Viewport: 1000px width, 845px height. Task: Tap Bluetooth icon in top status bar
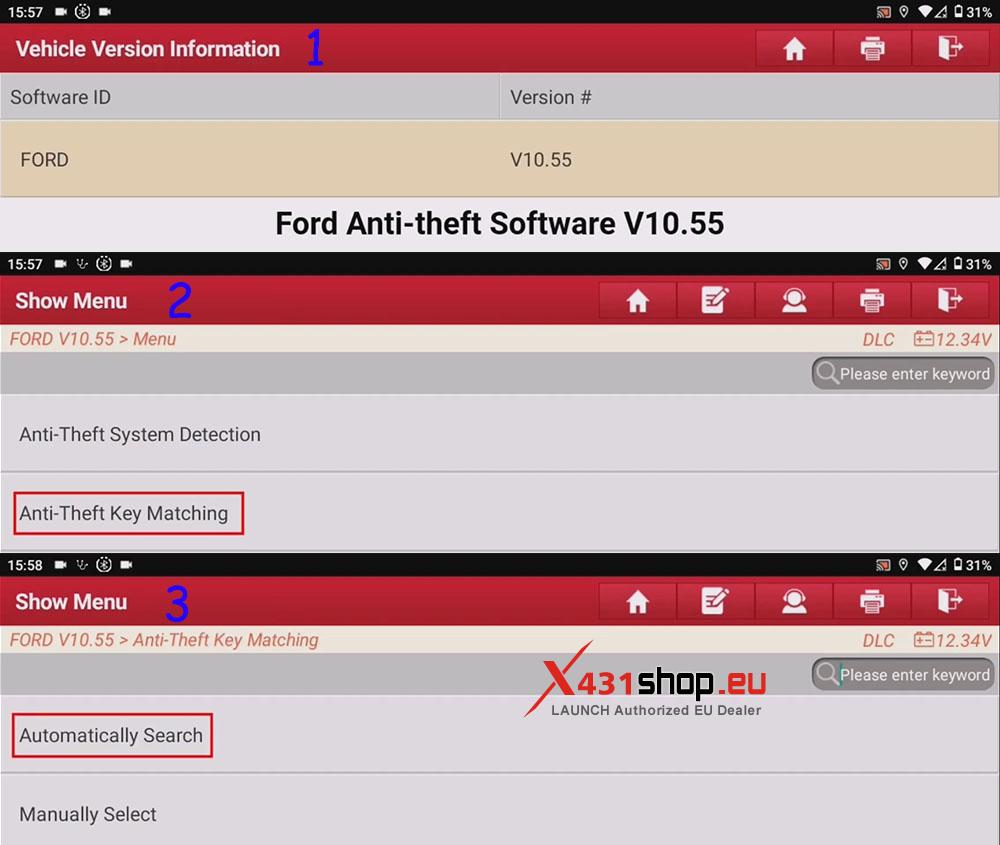(82, 11)
